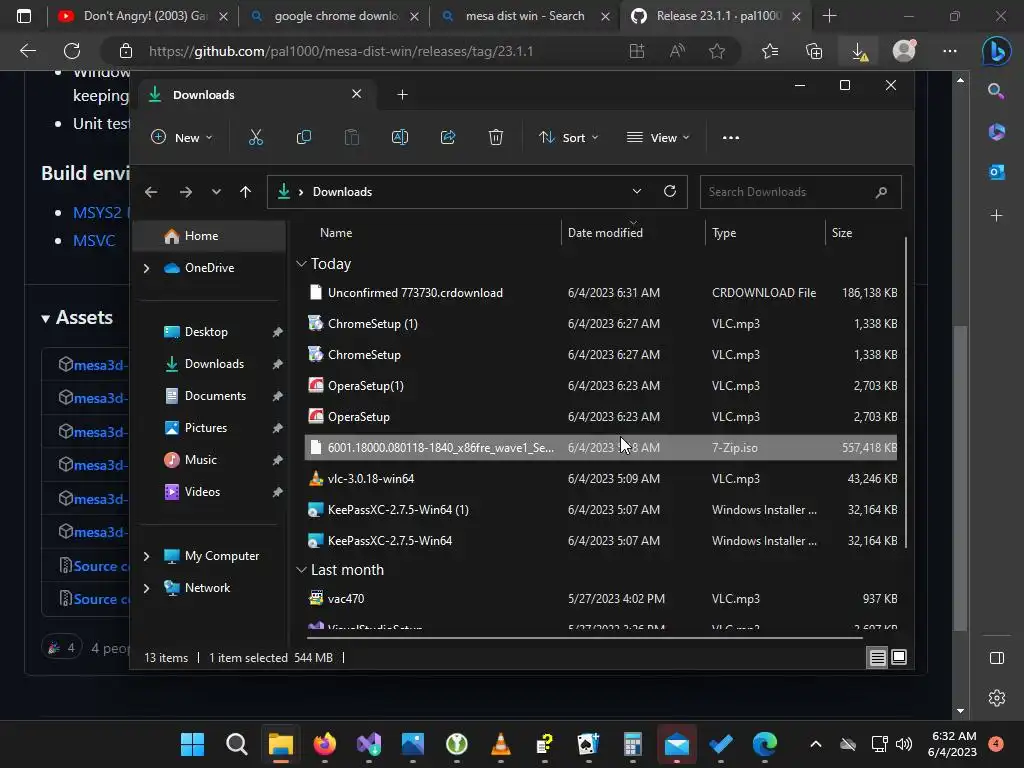
Task: Expand OneDrive in navigation pane
Action: coord(146,268)
